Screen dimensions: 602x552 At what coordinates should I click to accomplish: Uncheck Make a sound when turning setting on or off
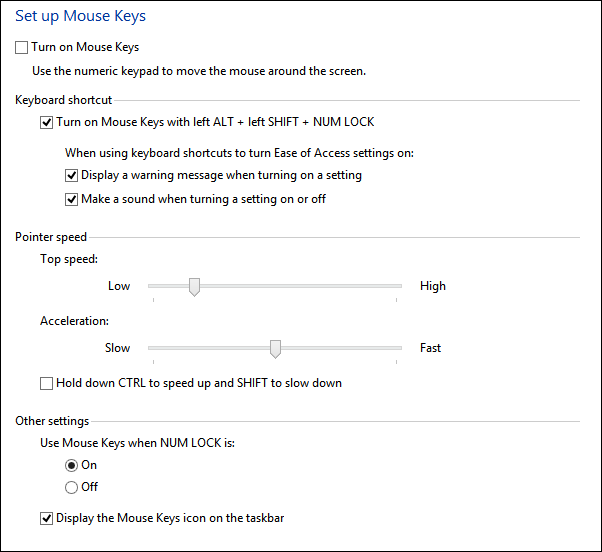coord(71,199)
